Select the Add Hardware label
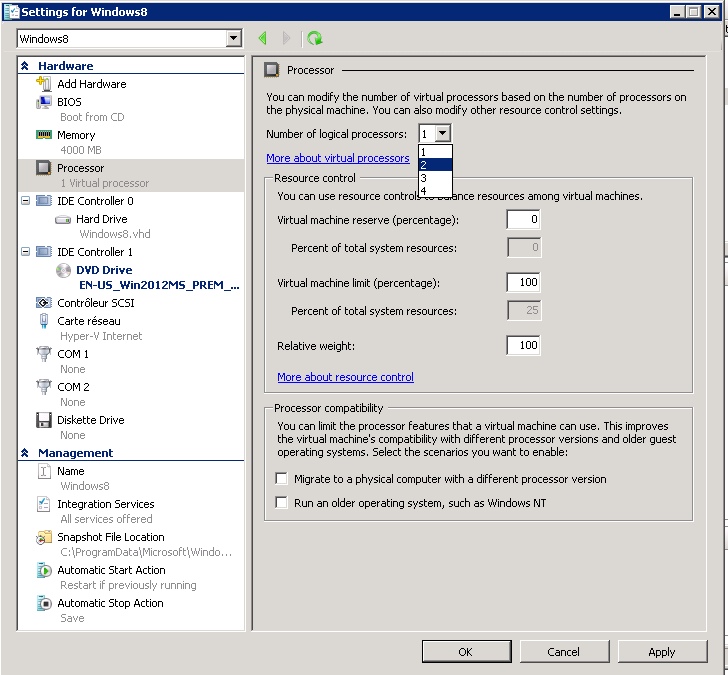728x675 pixels. (91, 84)
